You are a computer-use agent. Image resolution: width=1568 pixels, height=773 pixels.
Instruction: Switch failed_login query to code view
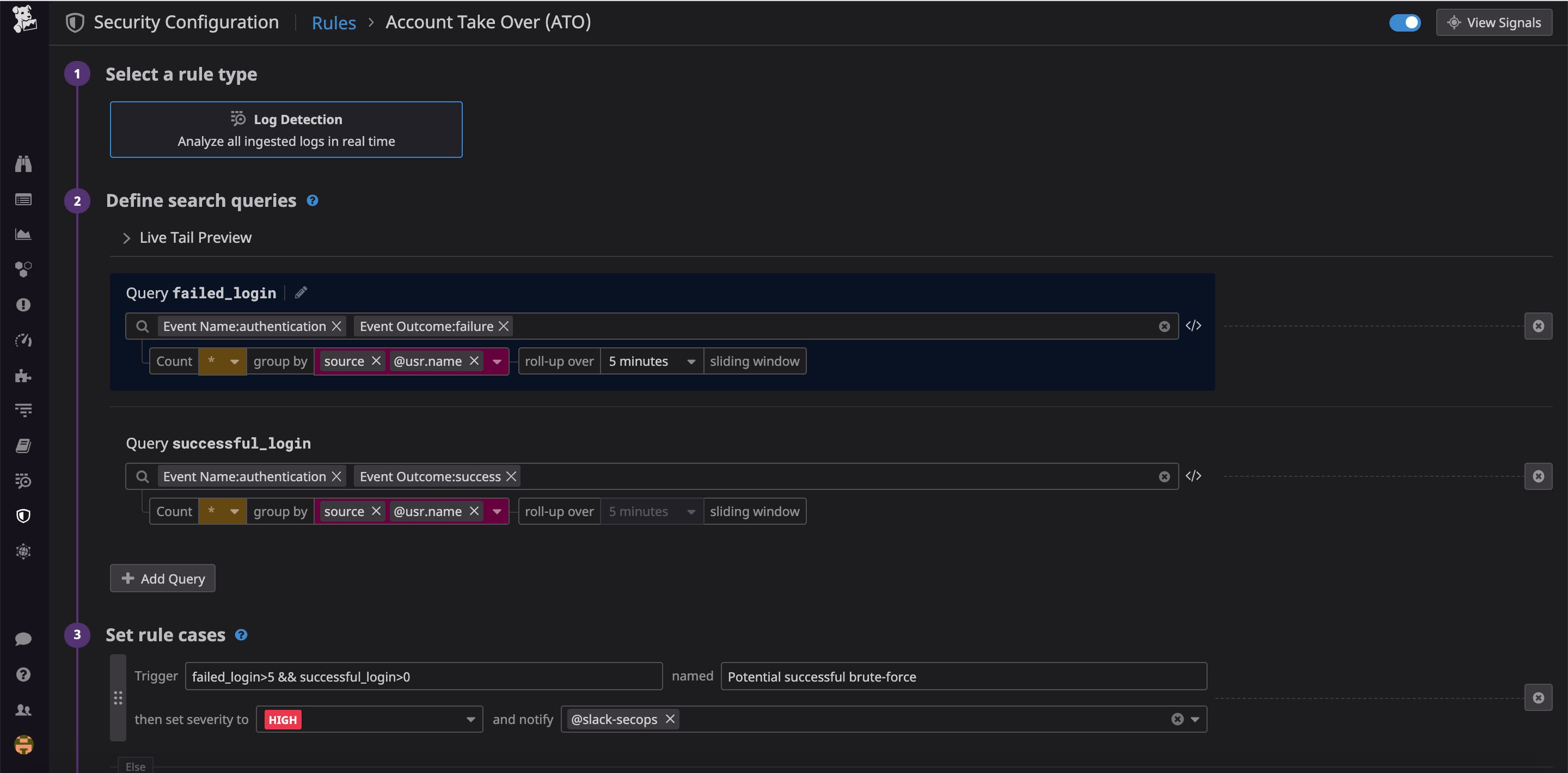coord(1193,326)
